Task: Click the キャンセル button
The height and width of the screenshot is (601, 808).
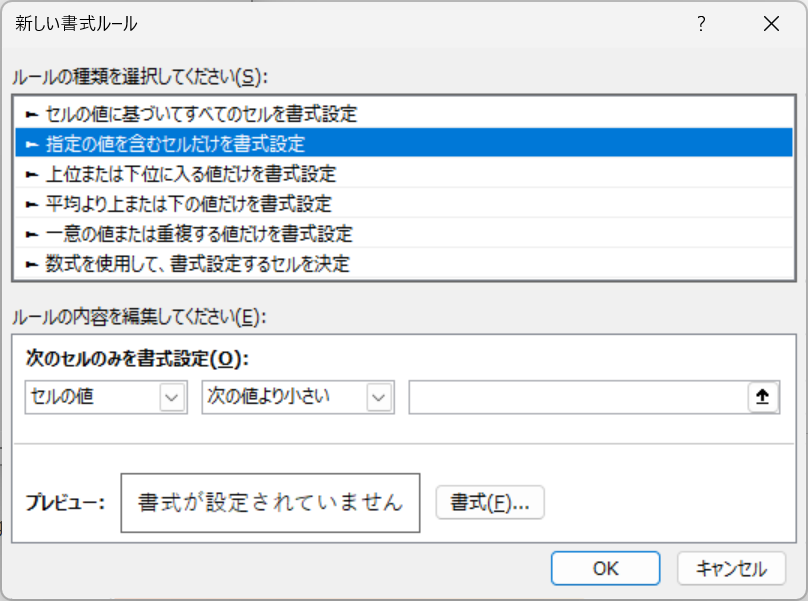Action: pos(732,568)
